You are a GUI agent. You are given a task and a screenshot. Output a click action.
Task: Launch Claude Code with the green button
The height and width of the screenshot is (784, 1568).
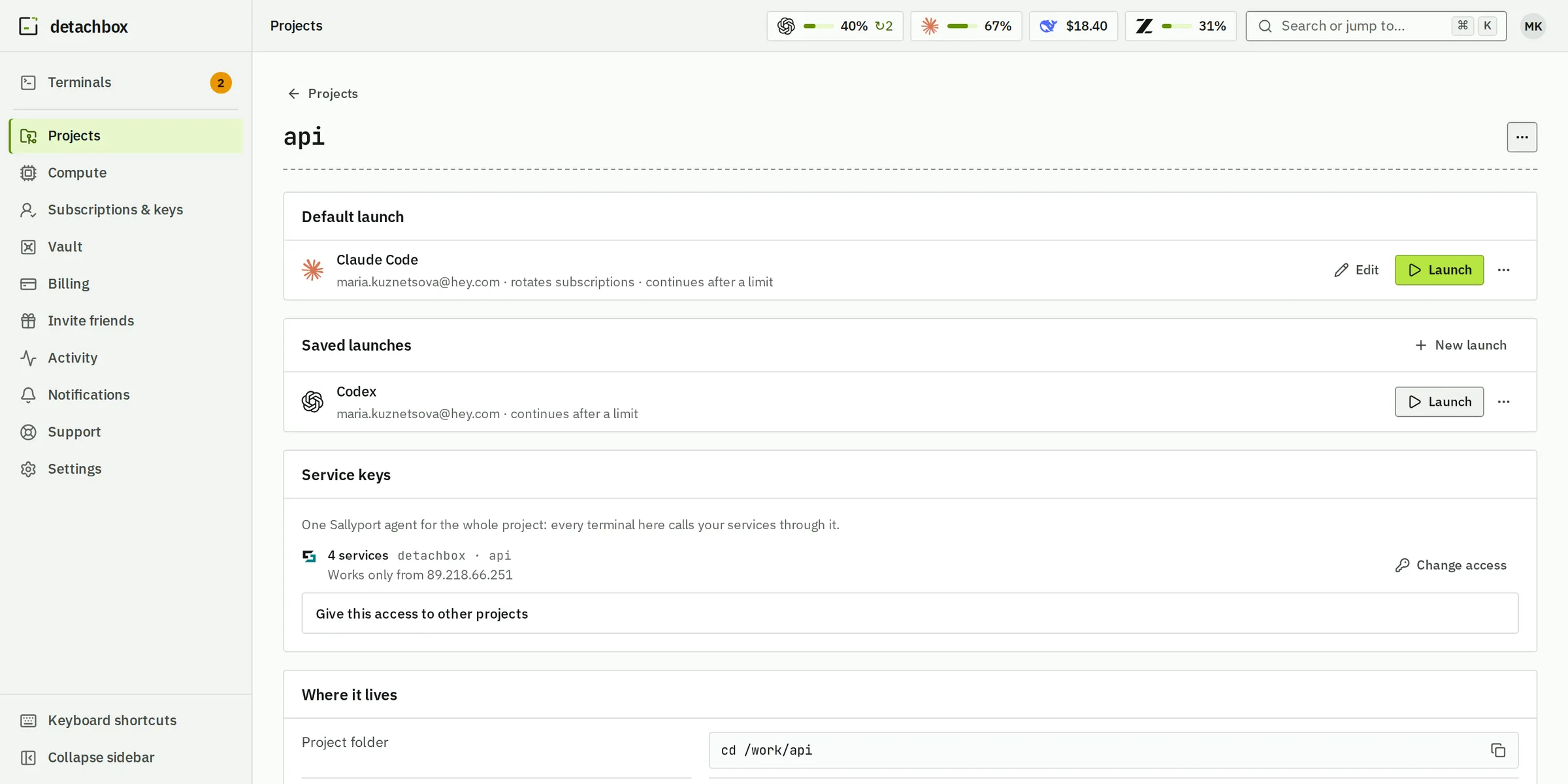pyautogui.click(x=1439, y=270)
